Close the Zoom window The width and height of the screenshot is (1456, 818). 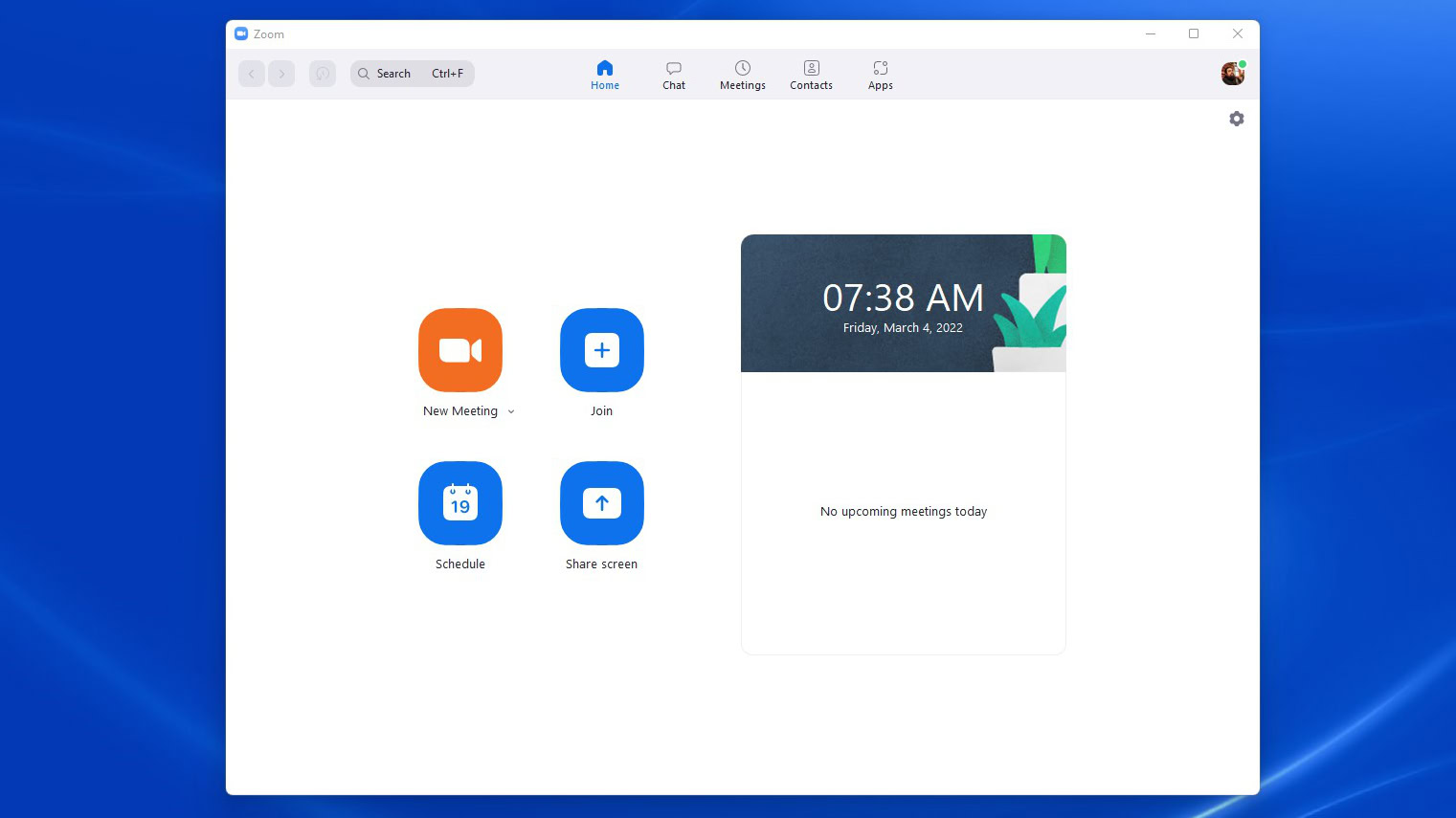coord(1238,33)
